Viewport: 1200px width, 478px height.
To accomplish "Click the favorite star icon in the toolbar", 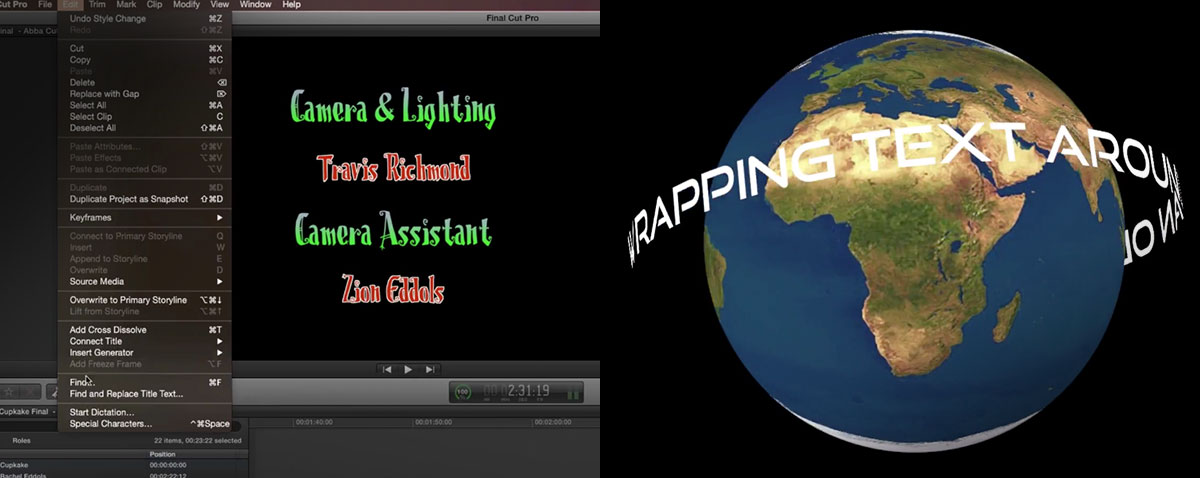I will tap(8, 391).
